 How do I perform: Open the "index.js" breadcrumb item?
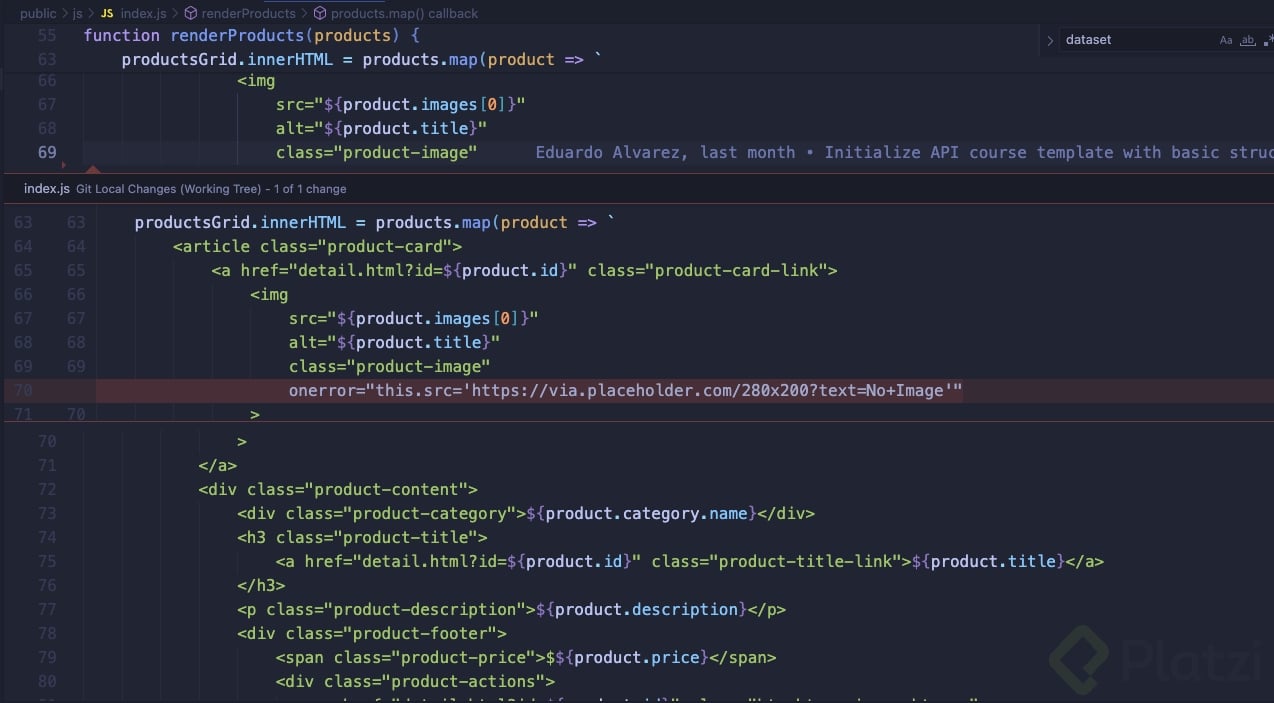click(143, 14)
